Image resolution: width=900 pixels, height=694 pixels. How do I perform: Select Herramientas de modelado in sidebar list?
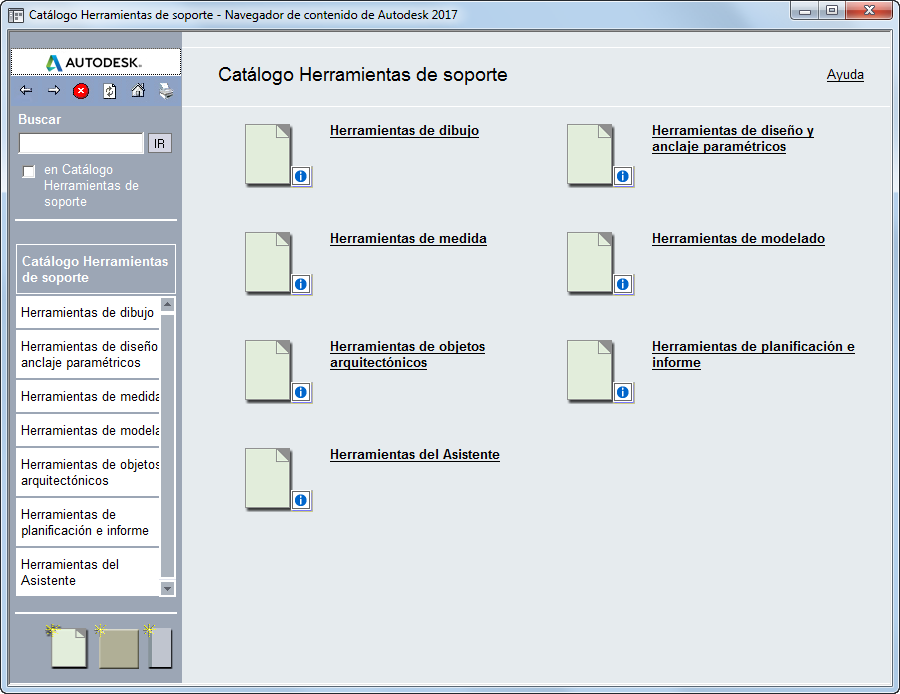88,430
